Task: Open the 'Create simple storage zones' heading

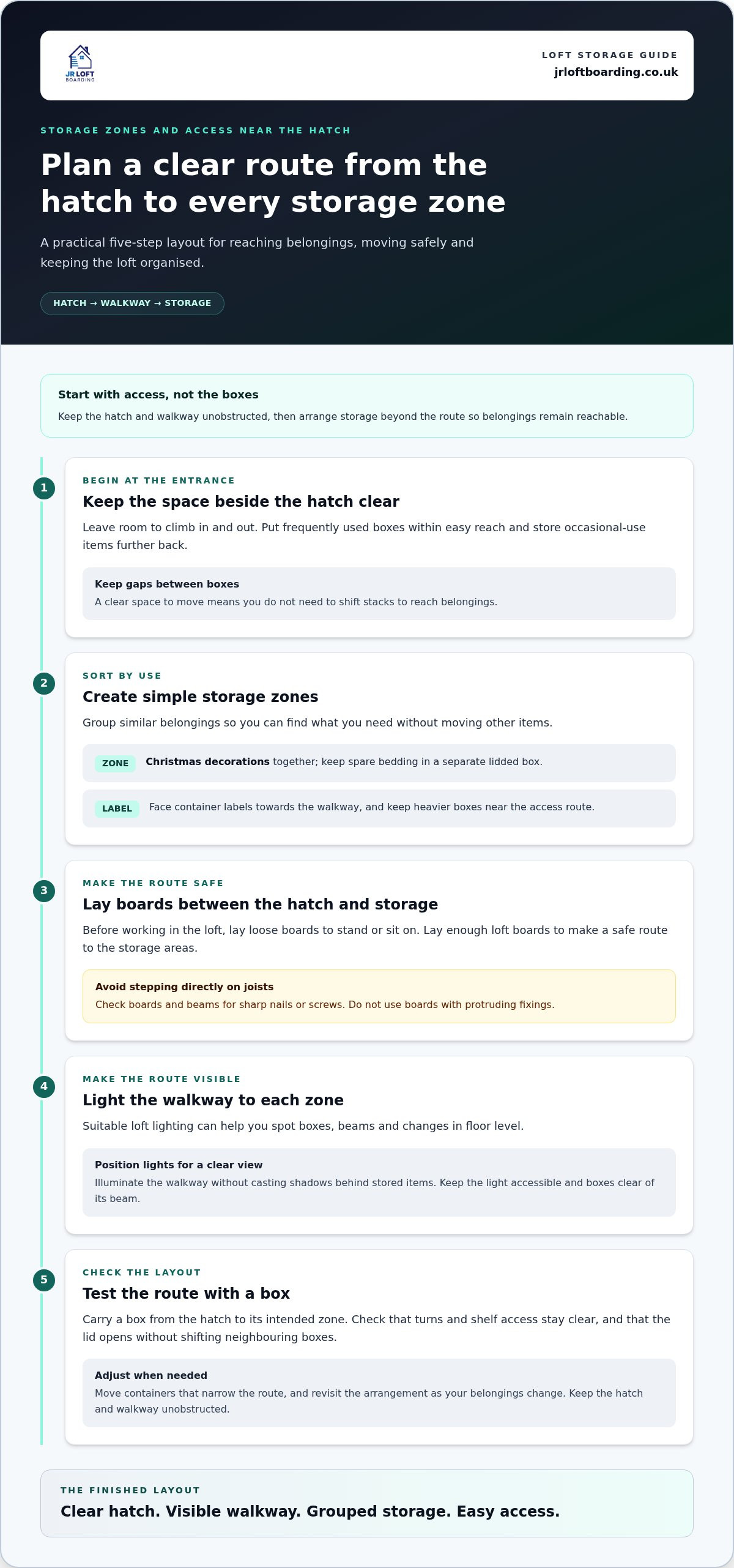Action: coord(201,697)
